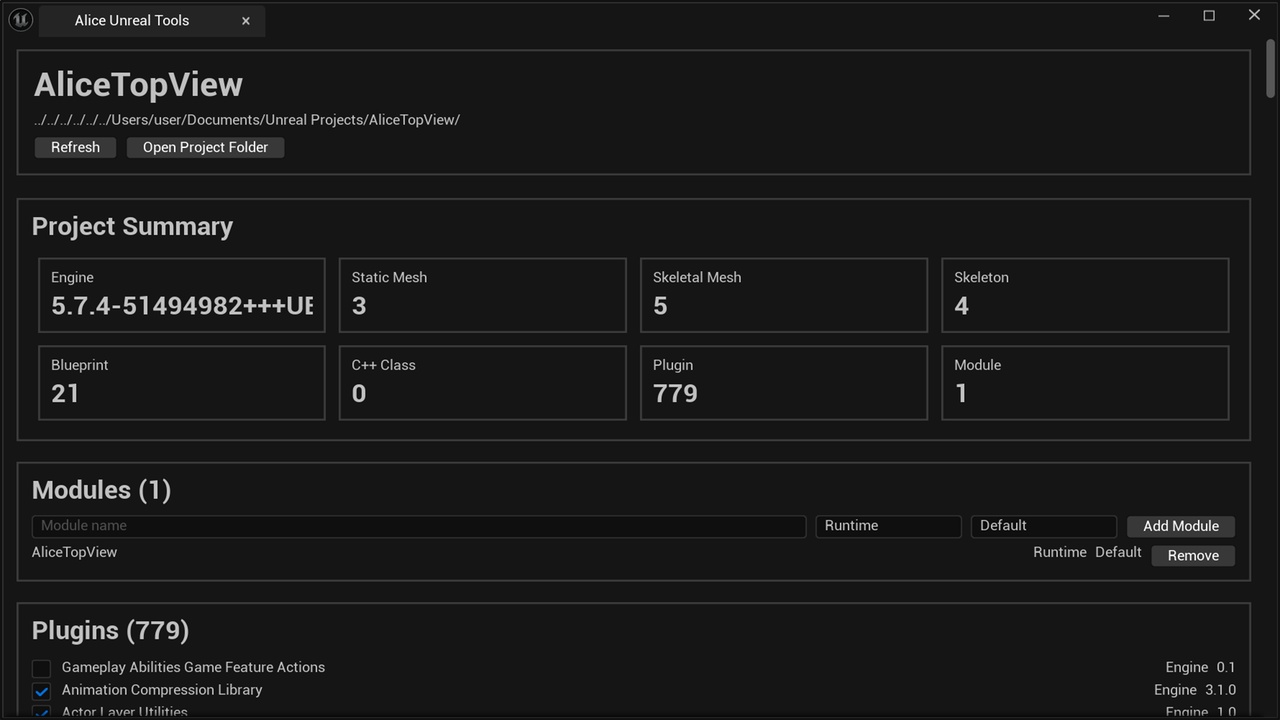
Task: Click the 'Engine 0.1' version text
Action: (x=1200, y=667)
